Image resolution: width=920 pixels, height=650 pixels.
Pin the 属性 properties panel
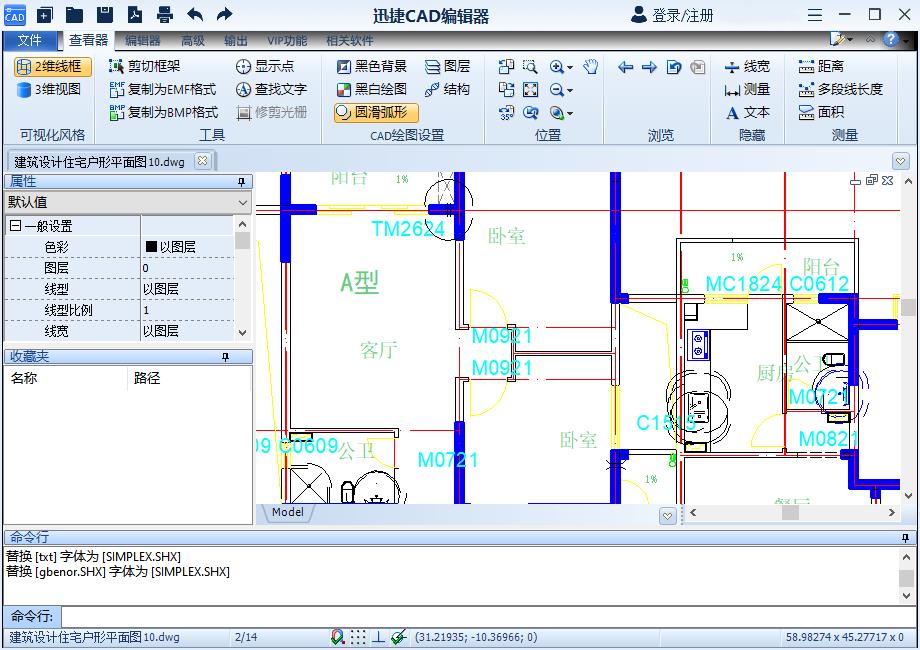pos(241,182)
